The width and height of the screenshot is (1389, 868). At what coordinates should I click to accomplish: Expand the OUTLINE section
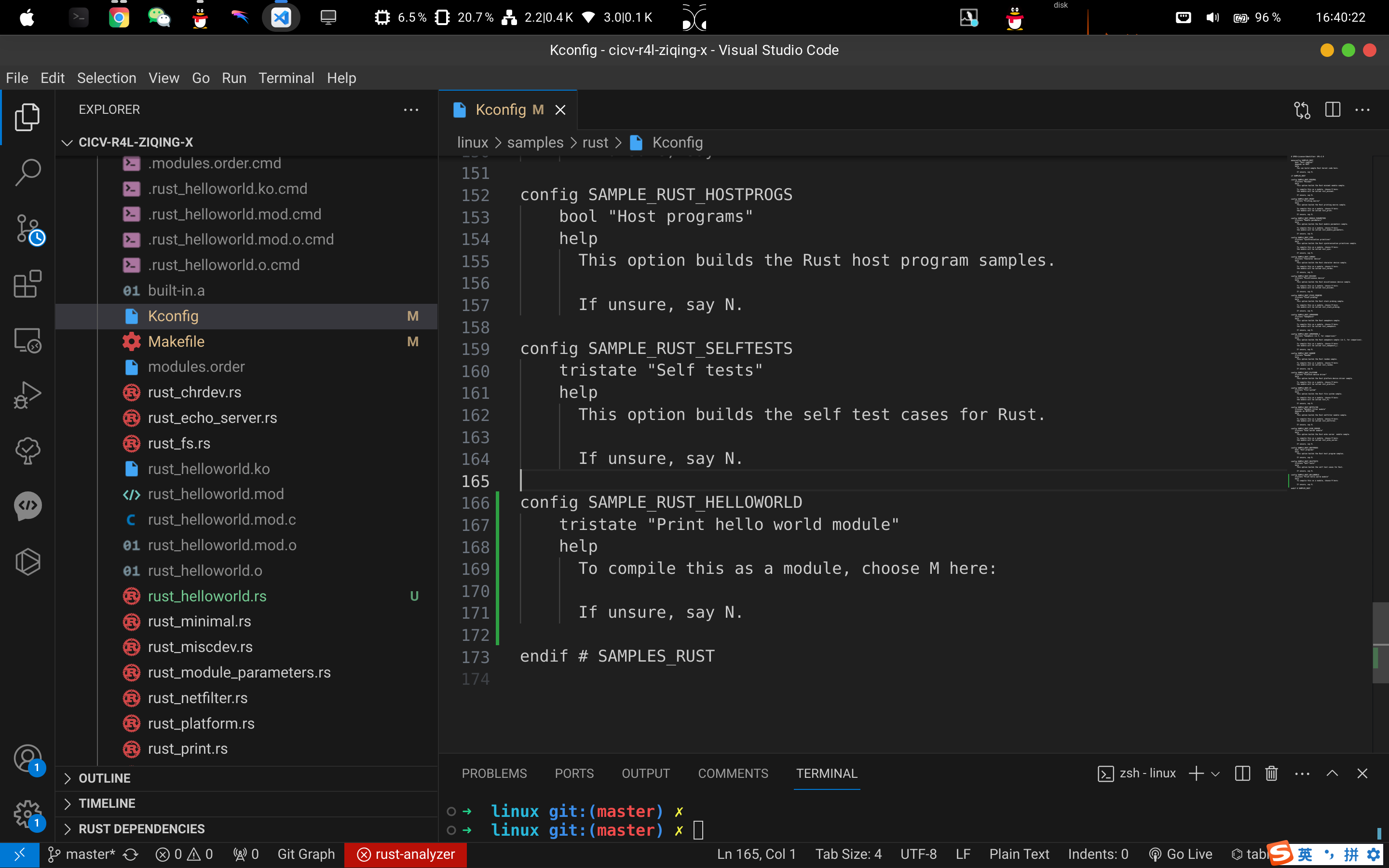coord(105,778)
